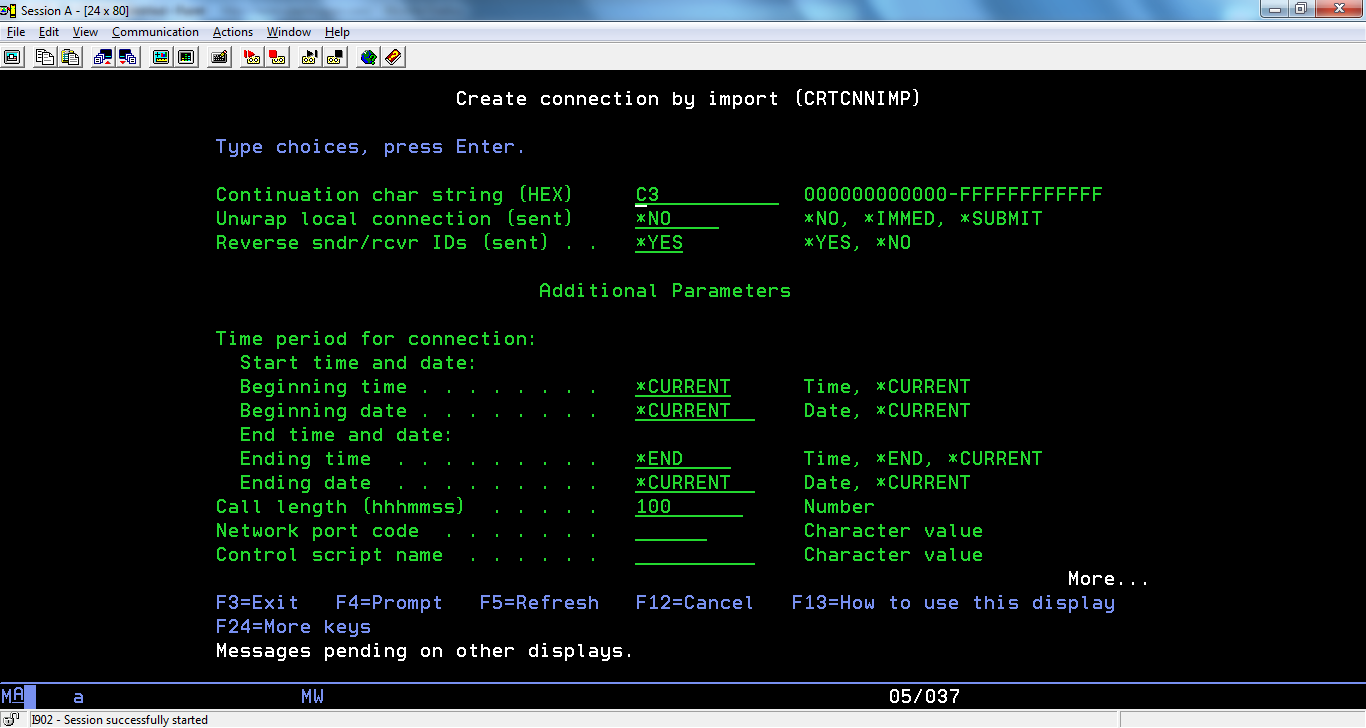Click the Paste clipboard toolbar icon
The width and height of the screenshot is (1366, 728).
[x=69, y=57]
